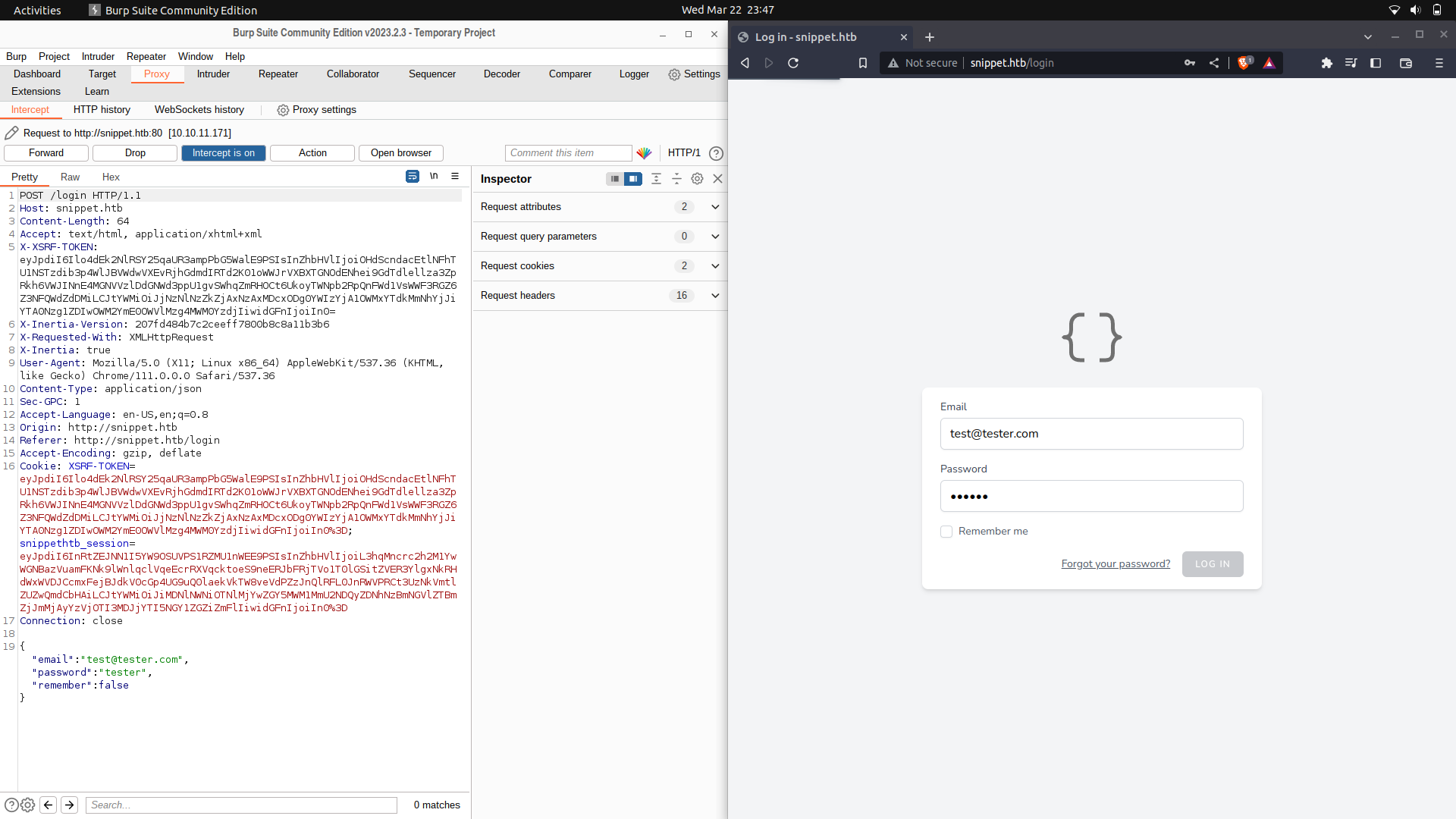Click the Forward button
This screenshot has width=1456, height=819.
tap(46, 153)
